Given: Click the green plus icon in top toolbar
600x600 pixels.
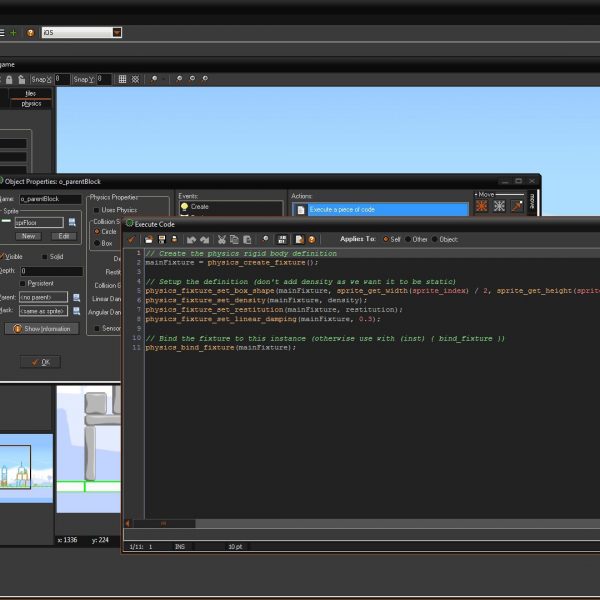Looking at the screenshot, I should (x=13, y=32).
